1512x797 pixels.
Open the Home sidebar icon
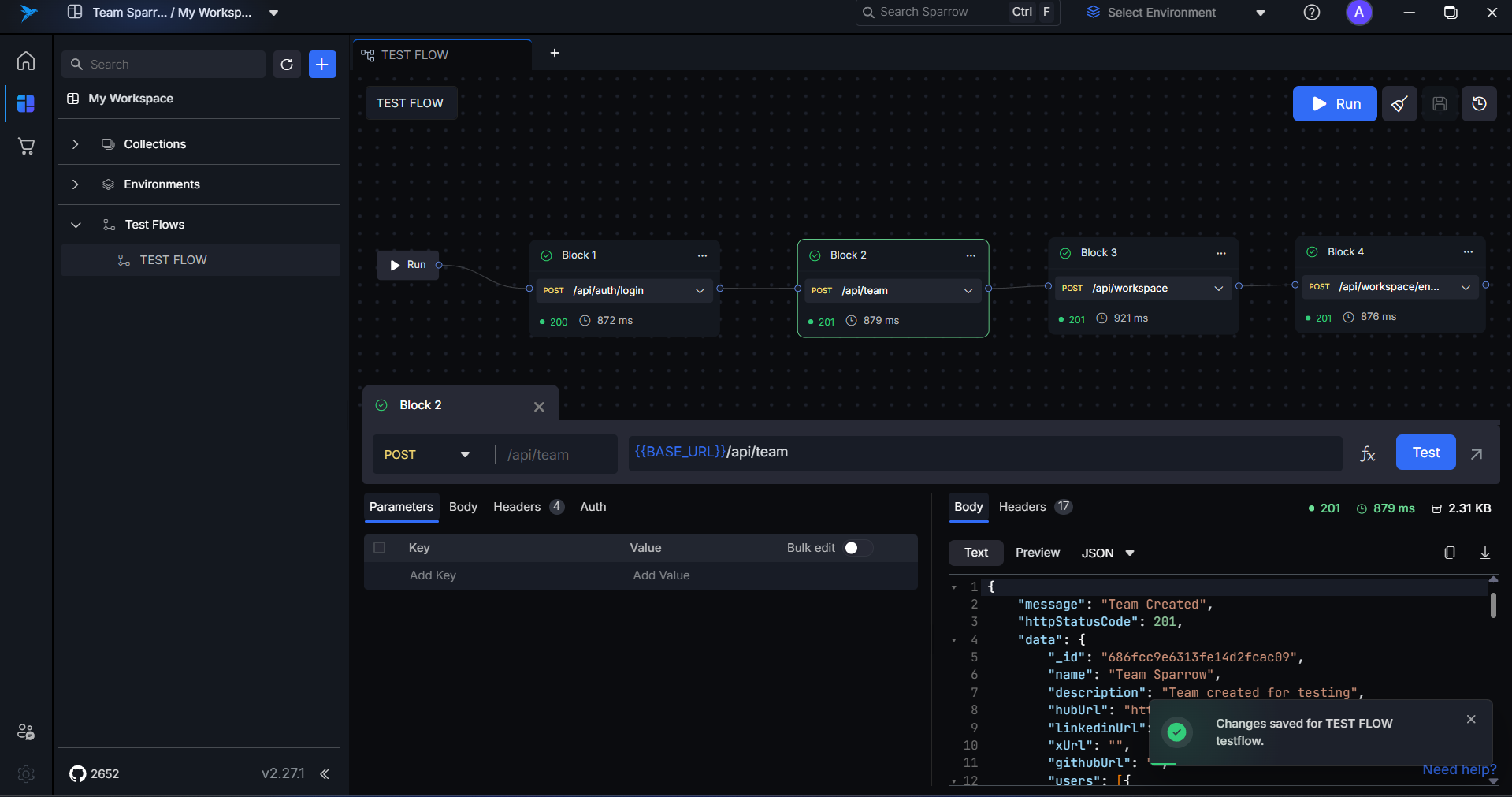coord(26,61)
